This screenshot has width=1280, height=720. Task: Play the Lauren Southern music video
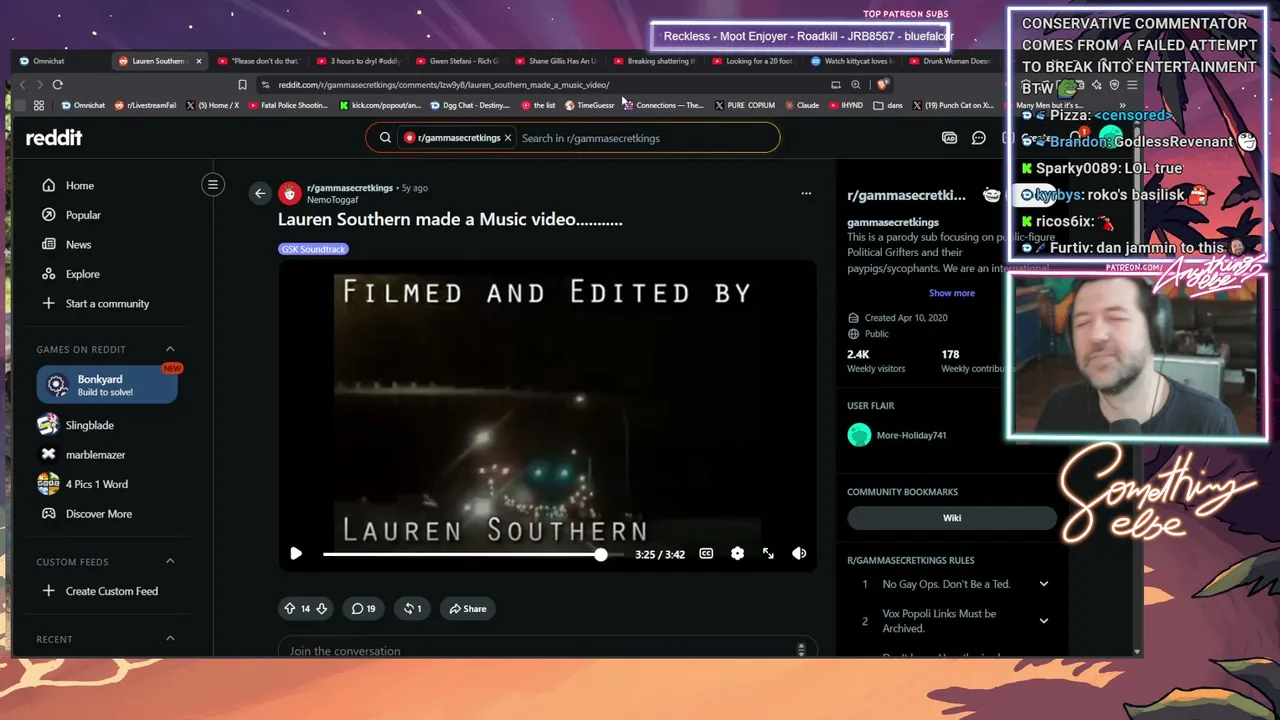pos(296,553)
